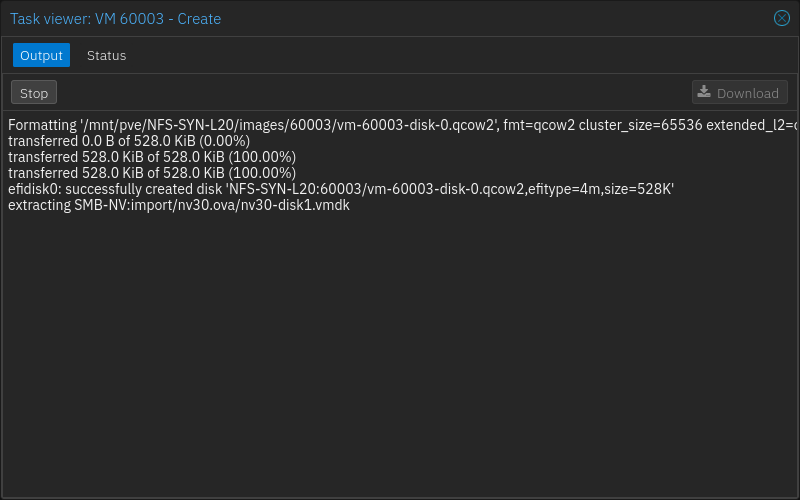Close the Task viewer dialog
This screenshot has width=800, height=500.
click(782, 18)
